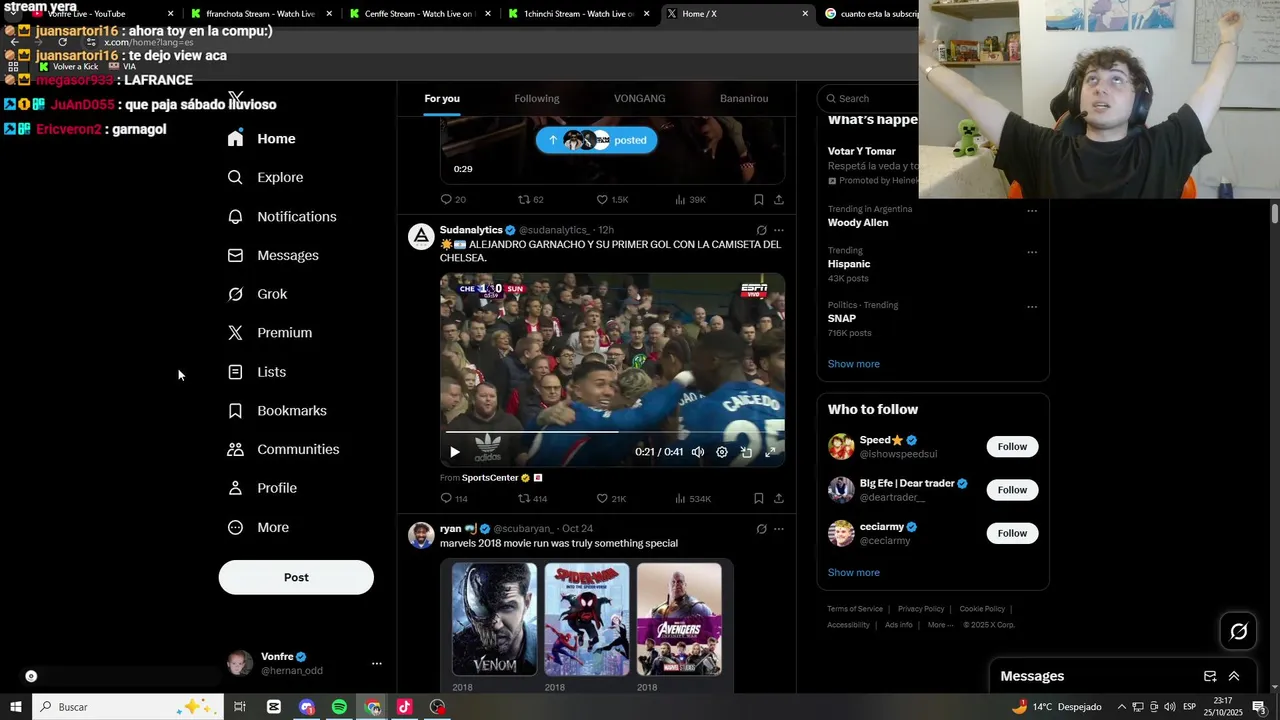Open Grok explain icon on Sudanalytics post
Image resolution: width=1280 pixels, height=720 pixels.
pos(761,230)
